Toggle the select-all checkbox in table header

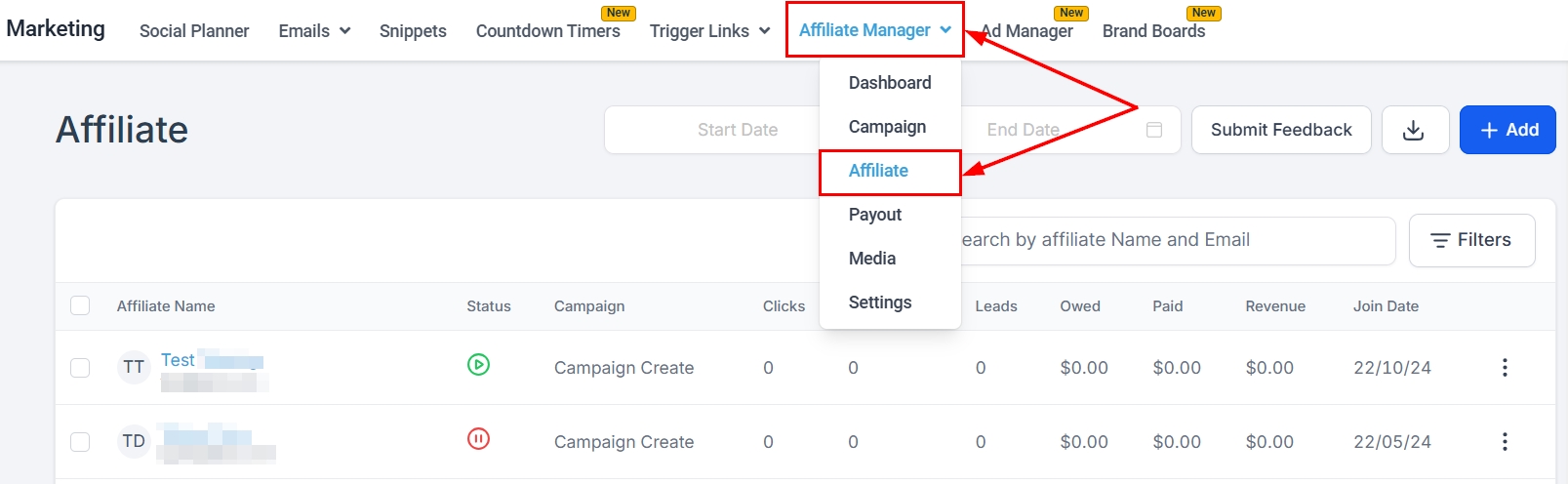click(80, 305)
